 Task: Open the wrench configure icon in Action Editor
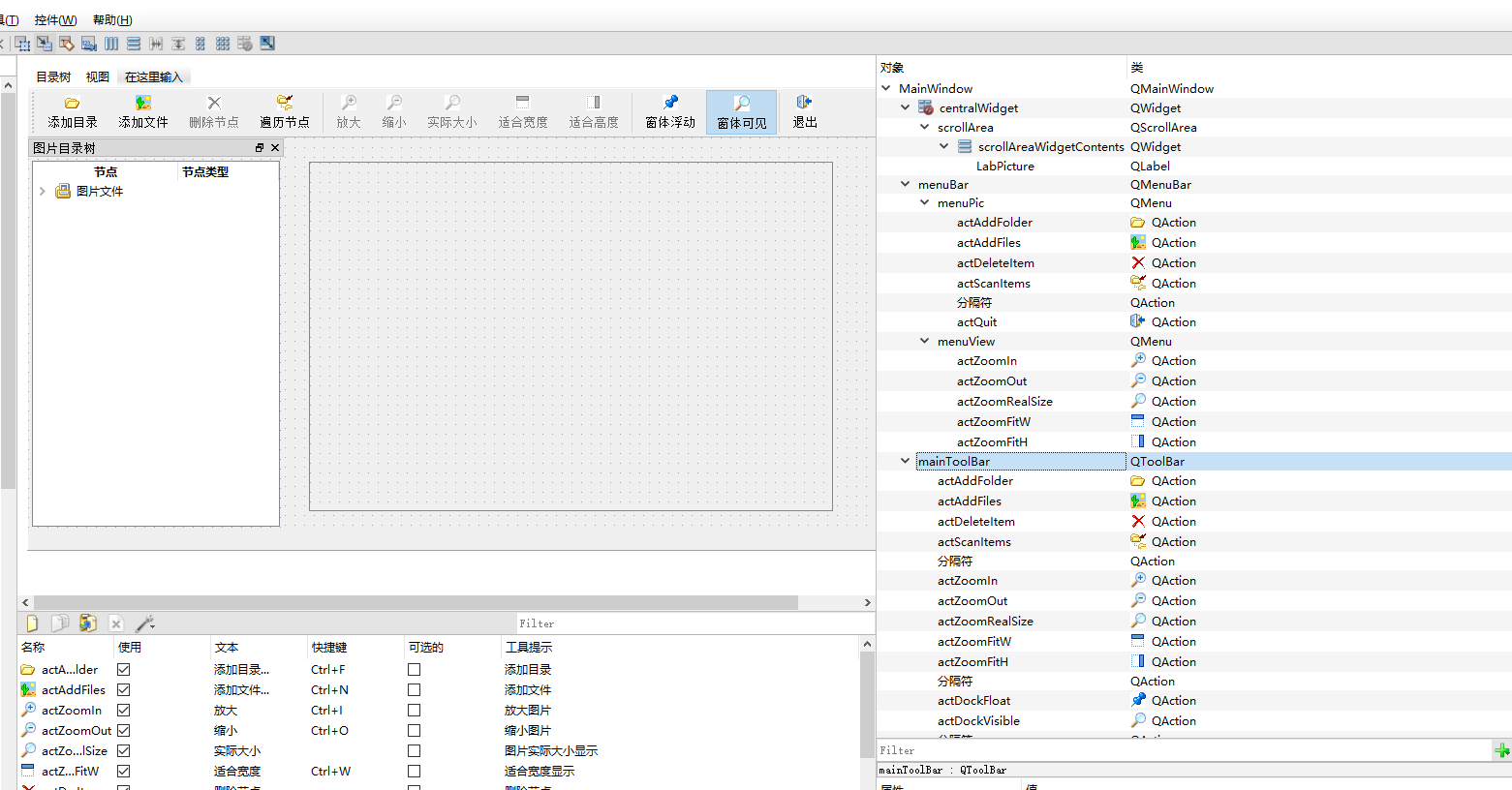(x=145, y=623)
